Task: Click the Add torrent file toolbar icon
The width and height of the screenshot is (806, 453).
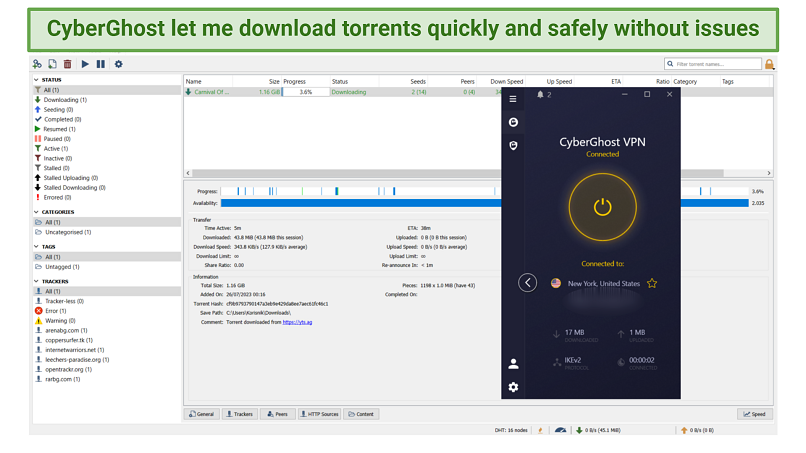Action: 52,64
